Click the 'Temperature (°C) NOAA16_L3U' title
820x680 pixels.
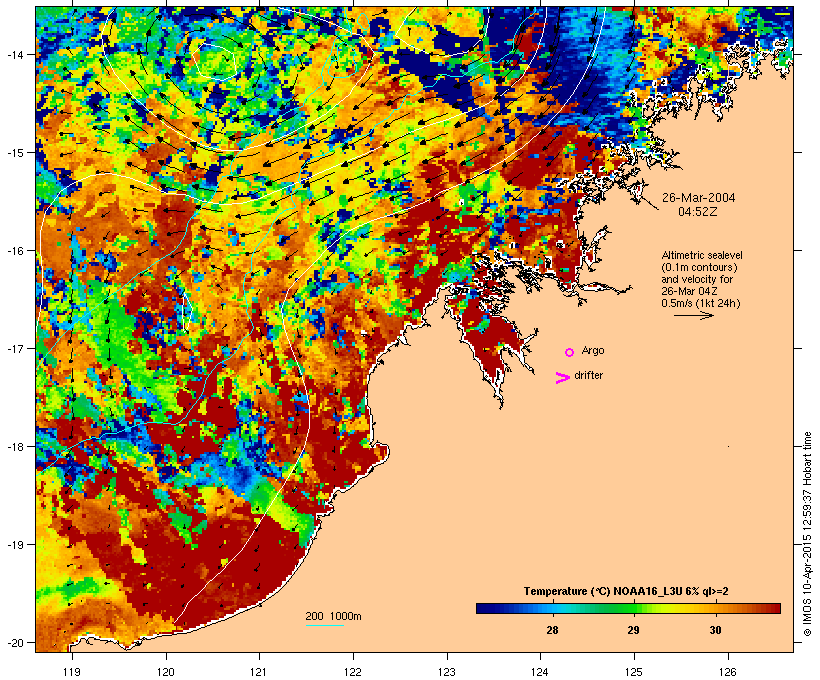point(626,591)
